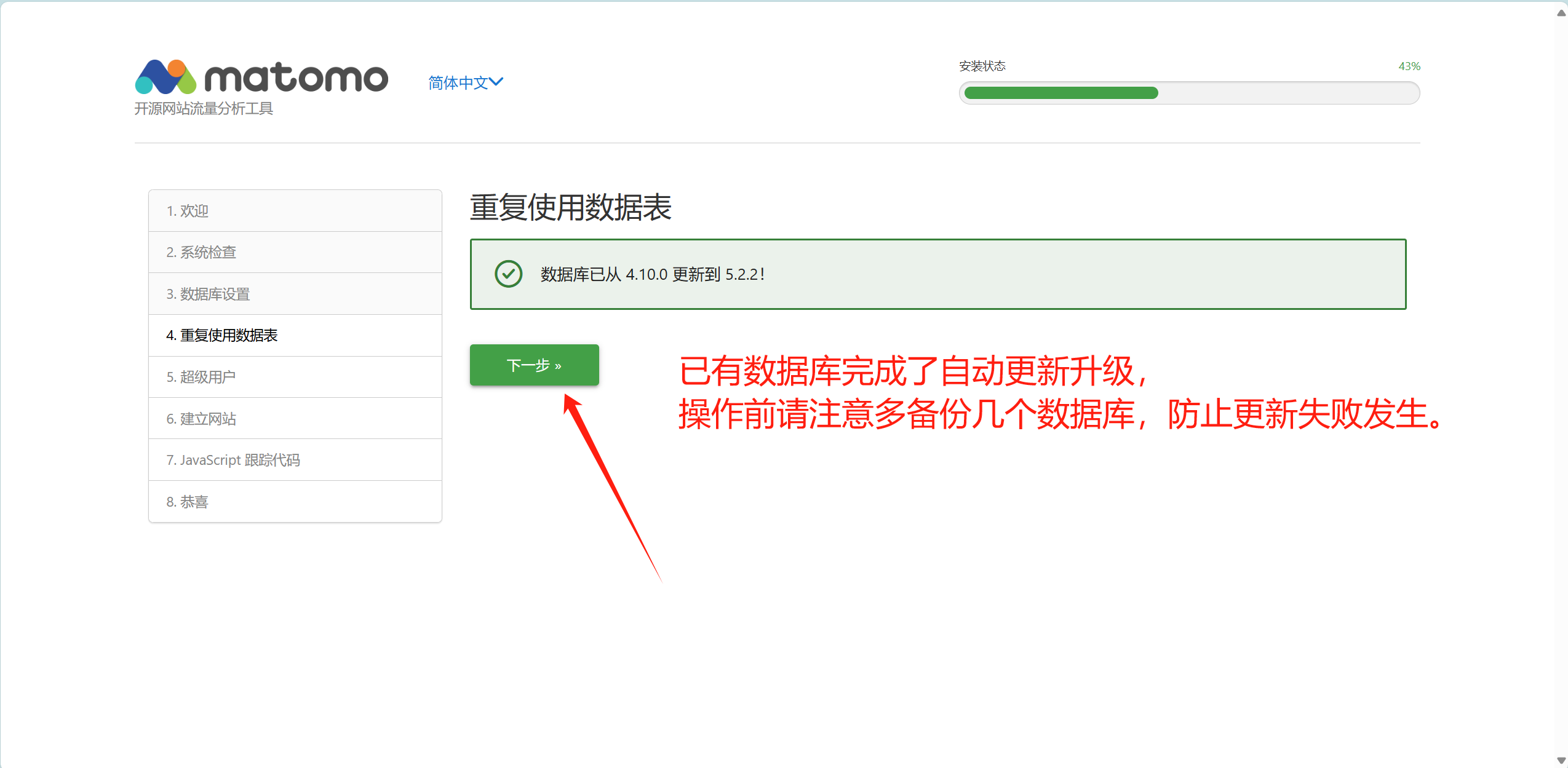Click the 重复使用数据表 page heading
Viewport: 1568px width, 768px height.
570,207
